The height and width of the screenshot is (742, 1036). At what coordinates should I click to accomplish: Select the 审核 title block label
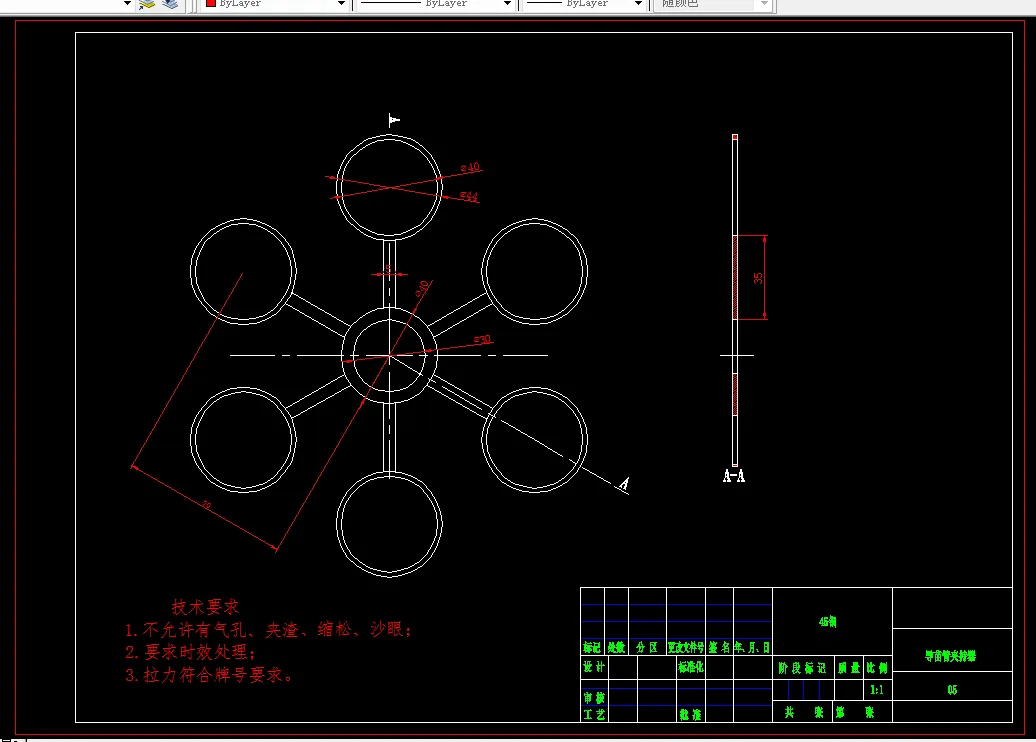[594, 698]
